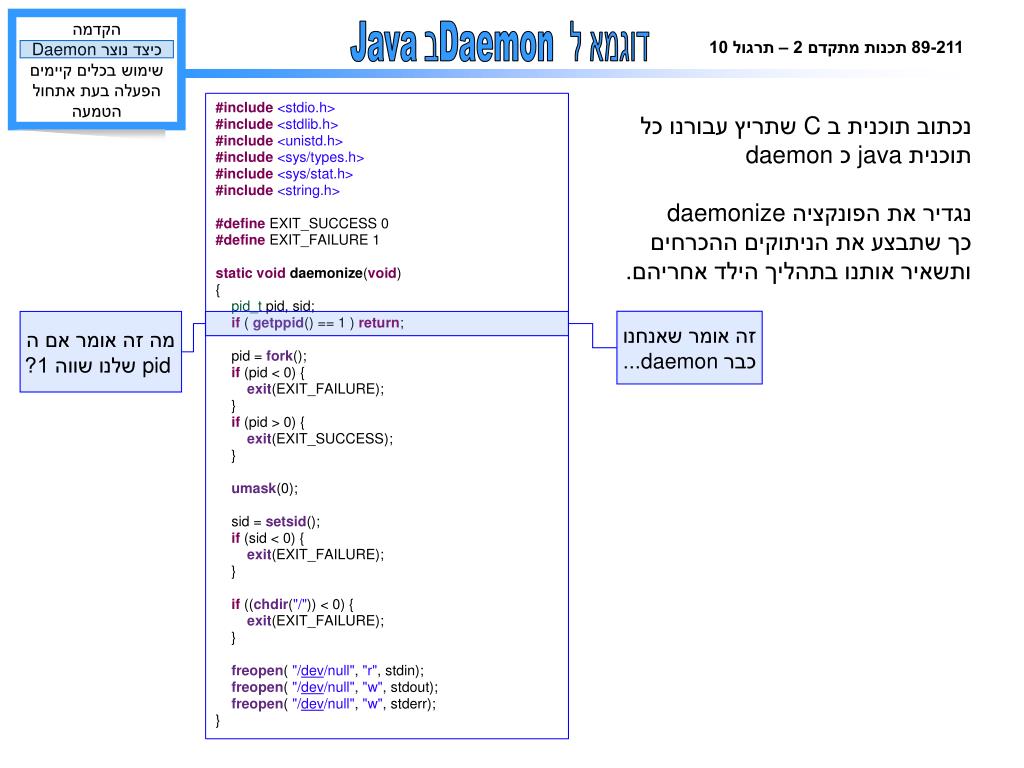Open 'שימוש בכלים קיימים' navigation entry

click(97, 70)
